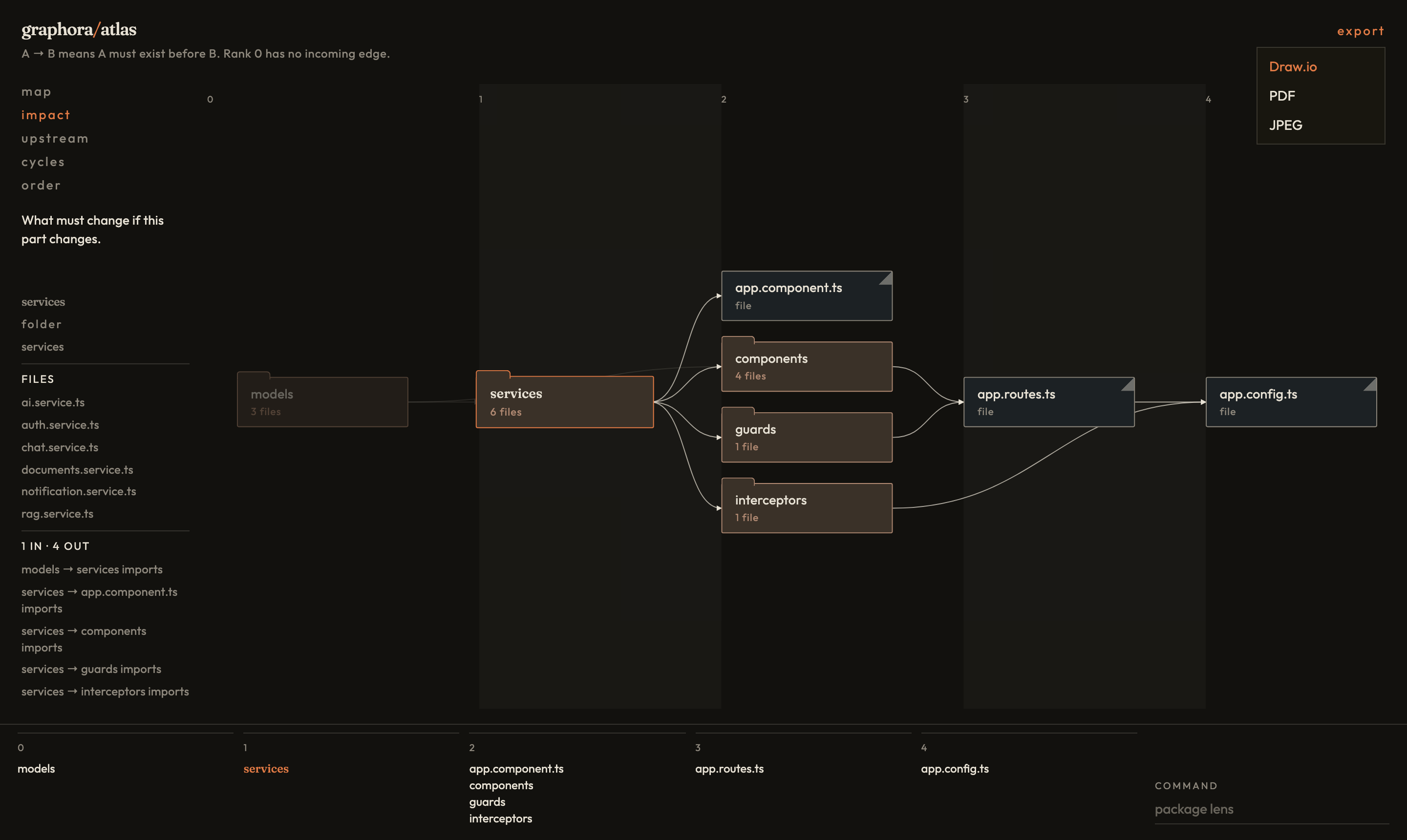Select the services folder node in graph

point(564,401)
